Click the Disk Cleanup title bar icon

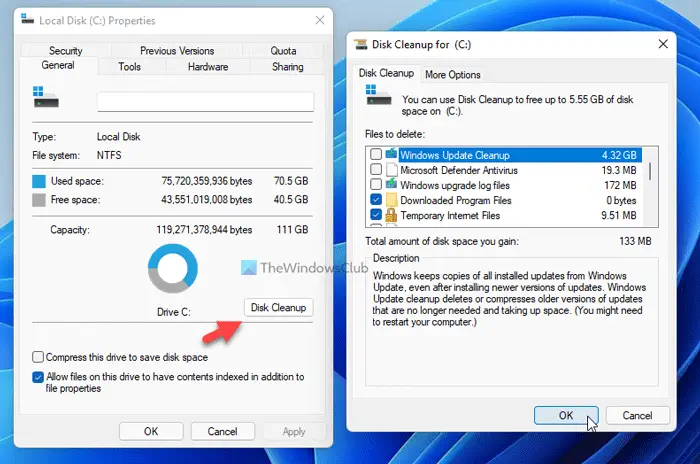point(360,44)
